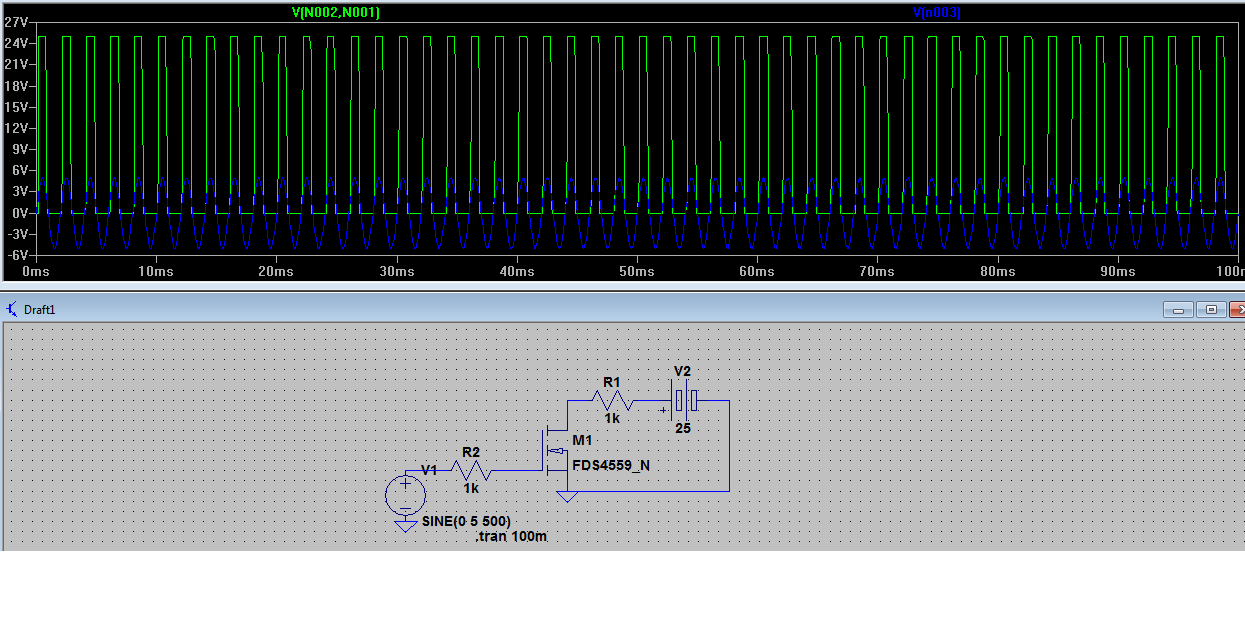The image size is (1245, 637).
Task: Close the Draft1 schematic window
Action: pos(1237,310)
